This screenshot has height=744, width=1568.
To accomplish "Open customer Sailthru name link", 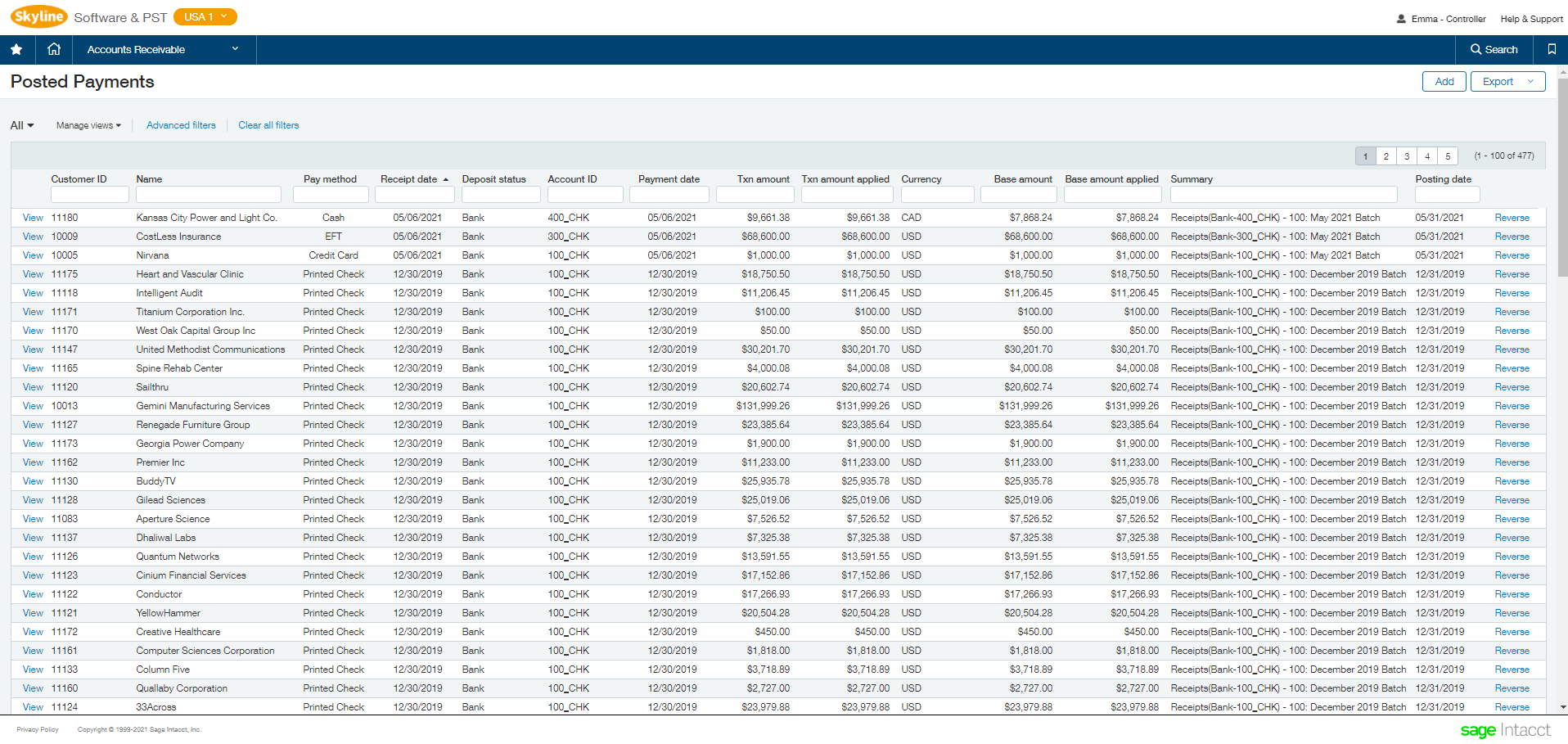I will tap(152, 387).
